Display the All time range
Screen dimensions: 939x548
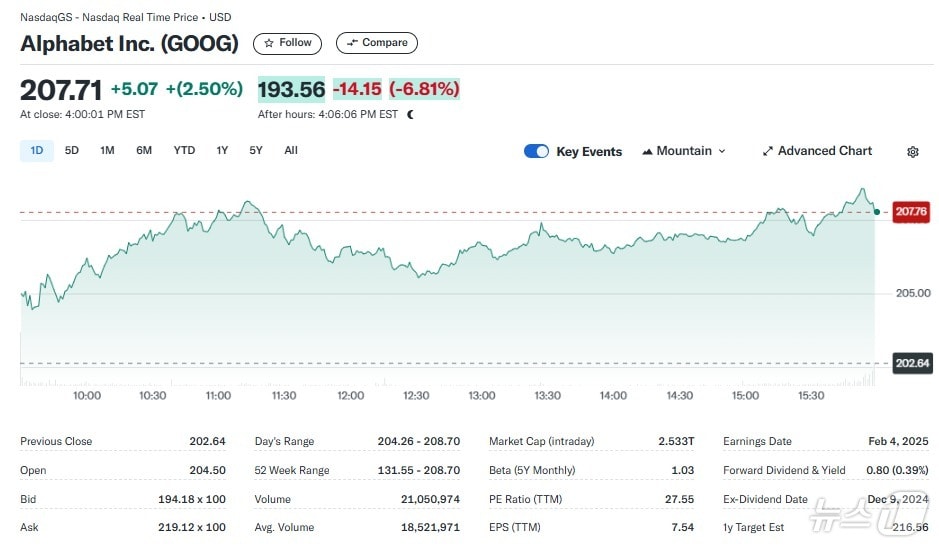(x=291, y=151)
